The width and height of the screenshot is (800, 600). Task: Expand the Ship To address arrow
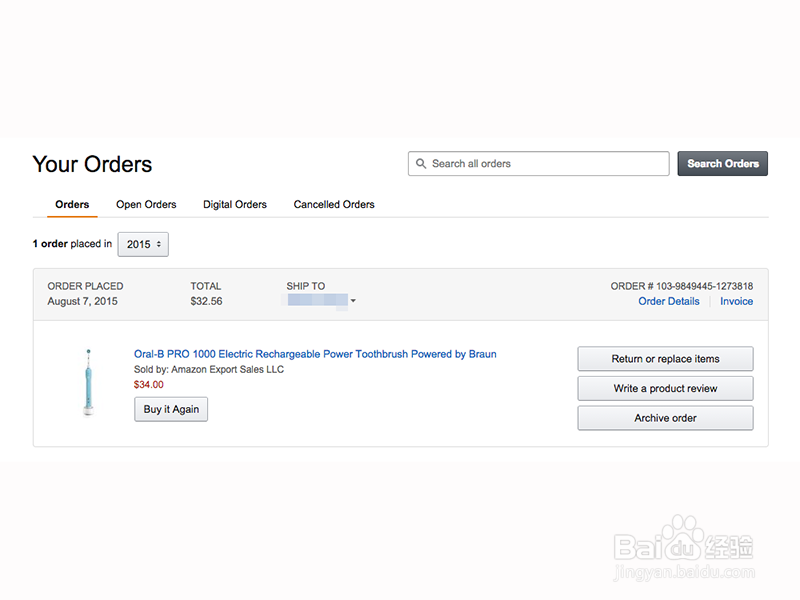353,301
